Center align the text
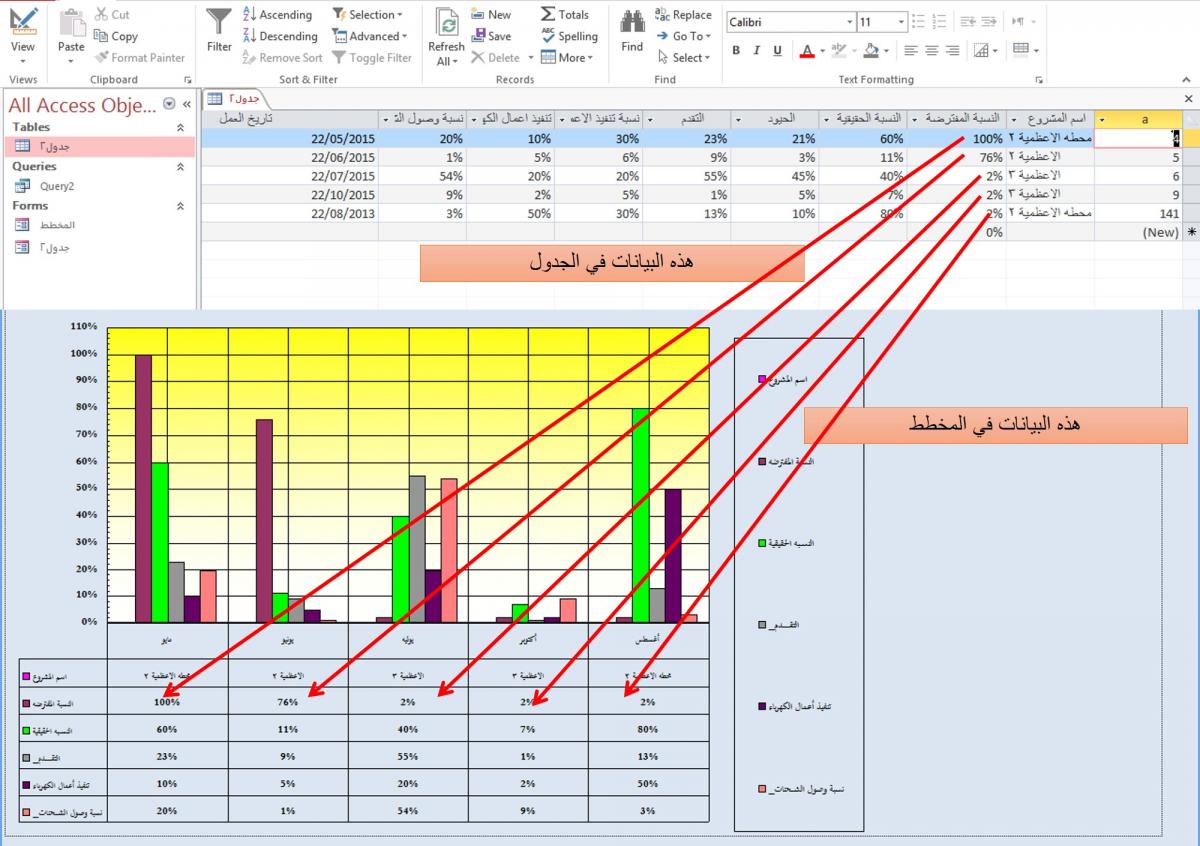 931,50
